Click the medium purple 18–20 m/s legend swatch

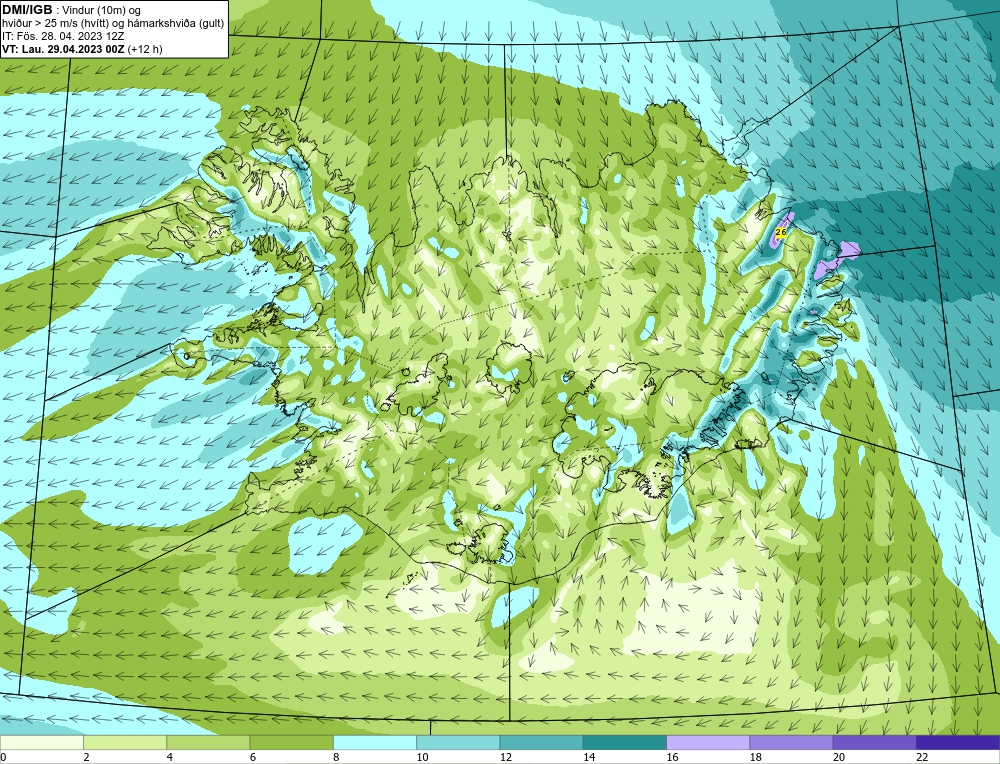pyautogui.click(x=791, y=742)
